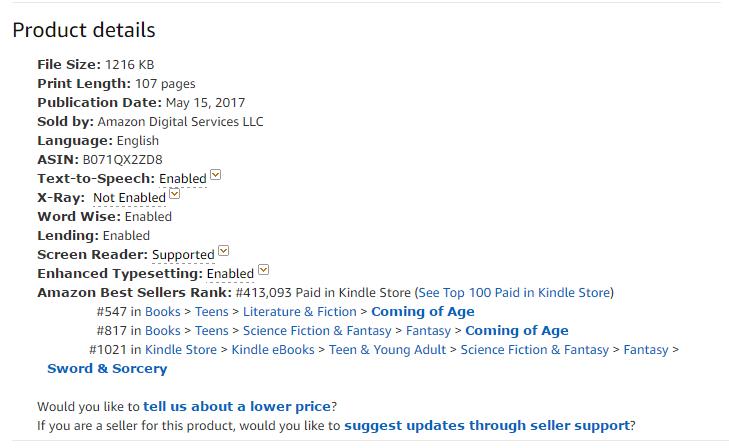The width and height of the screenshot is (729, 448).
Task: Click the X-Ray "Not Enabled" text
Action: [129, 198]
